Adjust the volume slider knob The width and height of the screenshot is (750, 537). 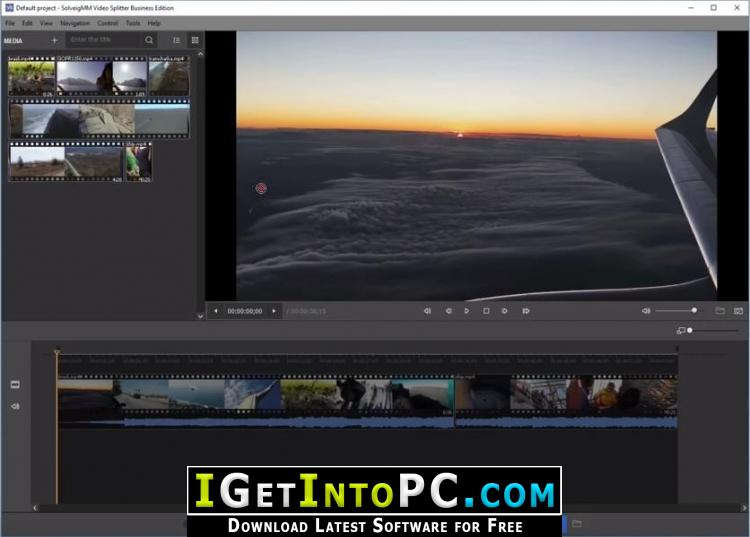[x=694, y=310]
